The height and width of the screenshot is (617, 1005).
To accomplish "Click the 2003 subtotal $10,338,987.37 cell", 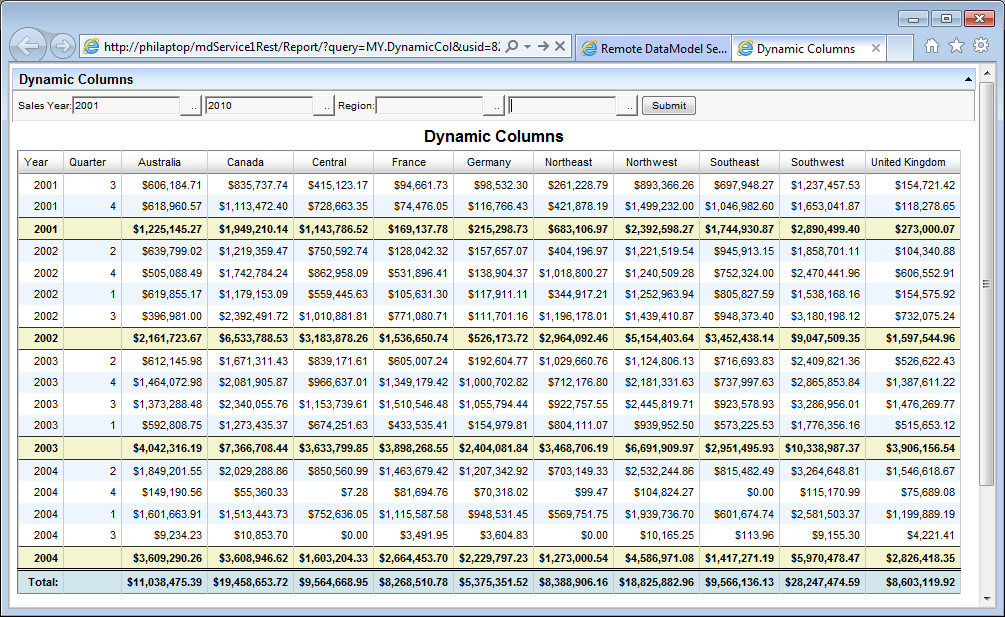I will coord(822,448).
